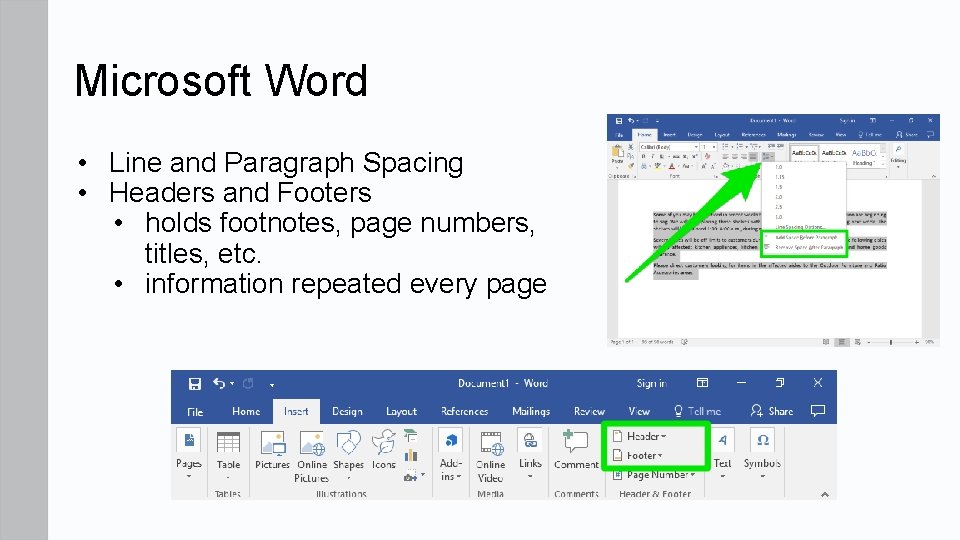Click the grayed Redo icon in lower Word window
Viewport: 960px width, 540px height.
248,383
